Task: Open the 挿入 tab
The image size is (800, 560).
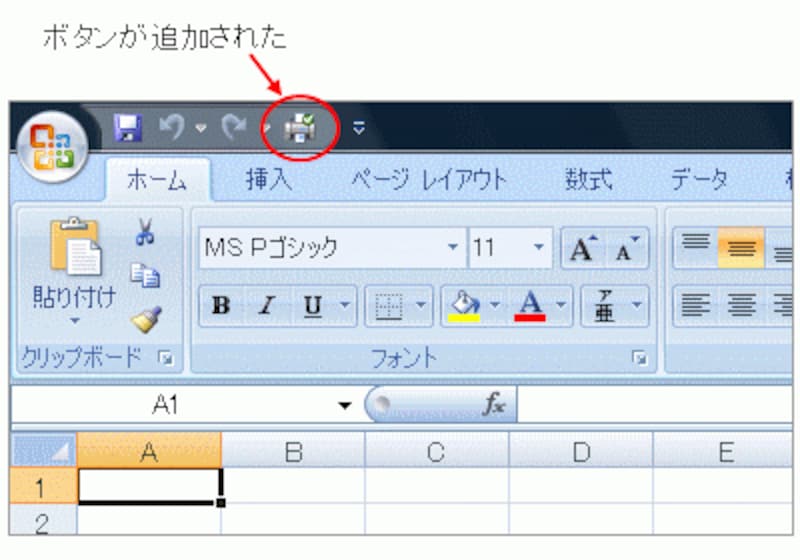Action: click(x=269, y=180)
